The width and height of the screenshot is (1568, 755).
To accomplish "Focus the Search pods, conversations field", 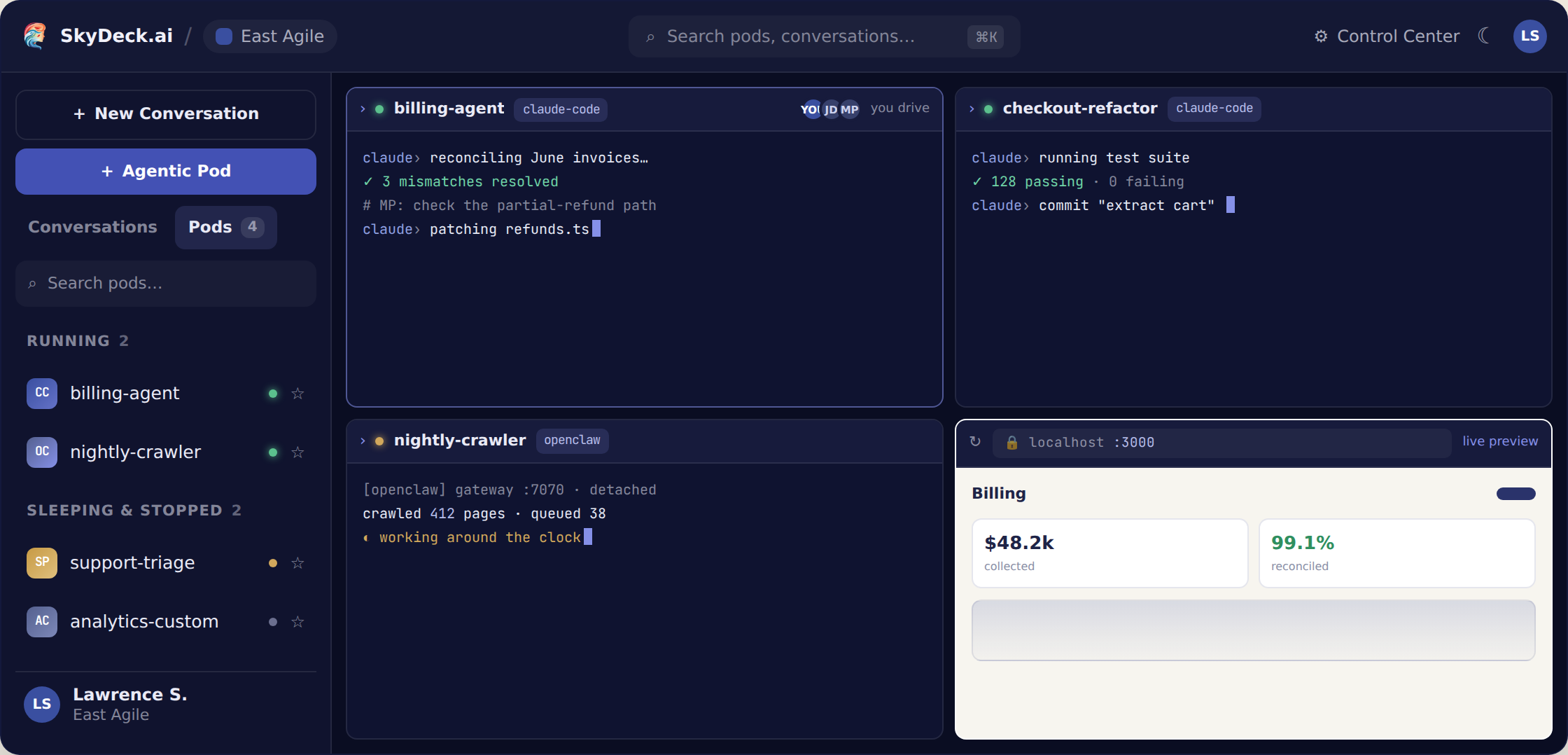I will point(824,36).
